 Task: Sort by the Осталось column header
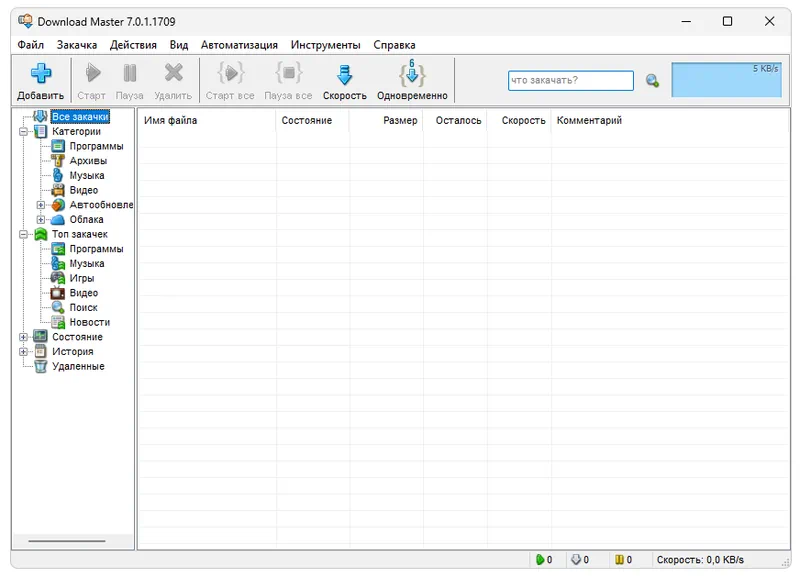pyautogui.click(x=455, y=121)
